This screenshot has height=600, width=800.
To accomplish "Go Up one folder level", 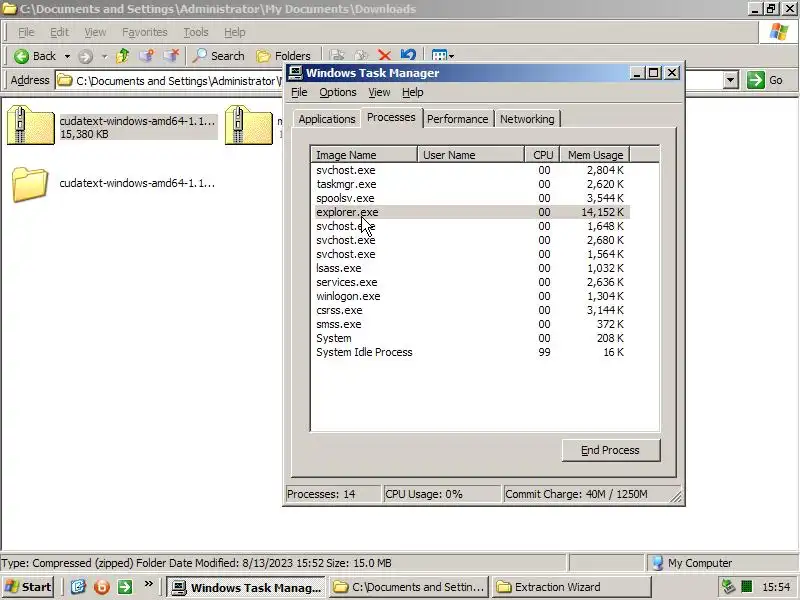I will tap(122, 56).
